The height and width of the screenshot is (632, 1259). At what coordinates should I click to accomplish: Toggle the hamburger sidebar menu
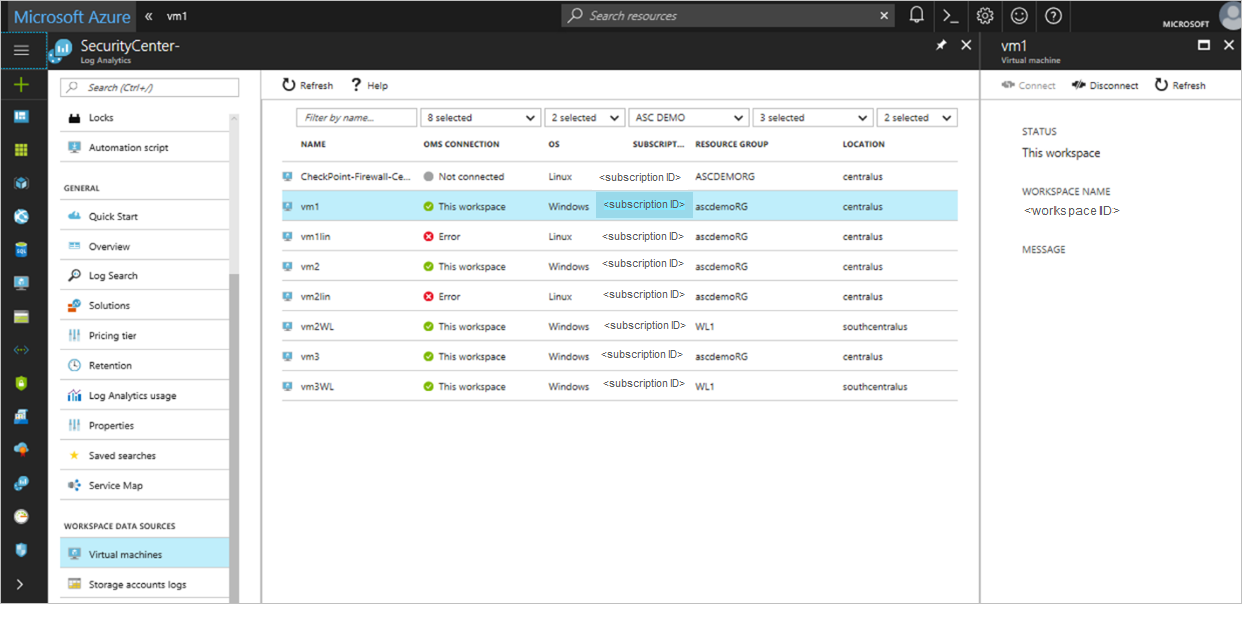(x=21, y=50)
